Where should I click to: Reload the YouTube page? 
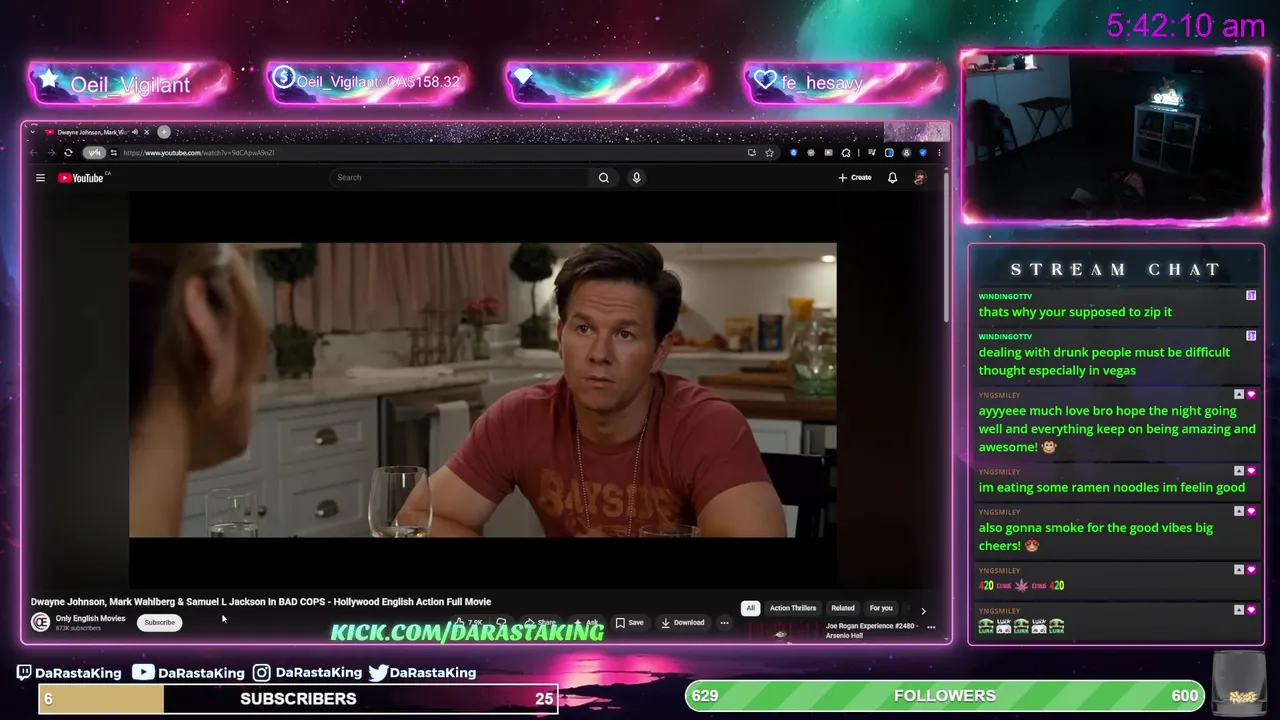pos(68,153)
